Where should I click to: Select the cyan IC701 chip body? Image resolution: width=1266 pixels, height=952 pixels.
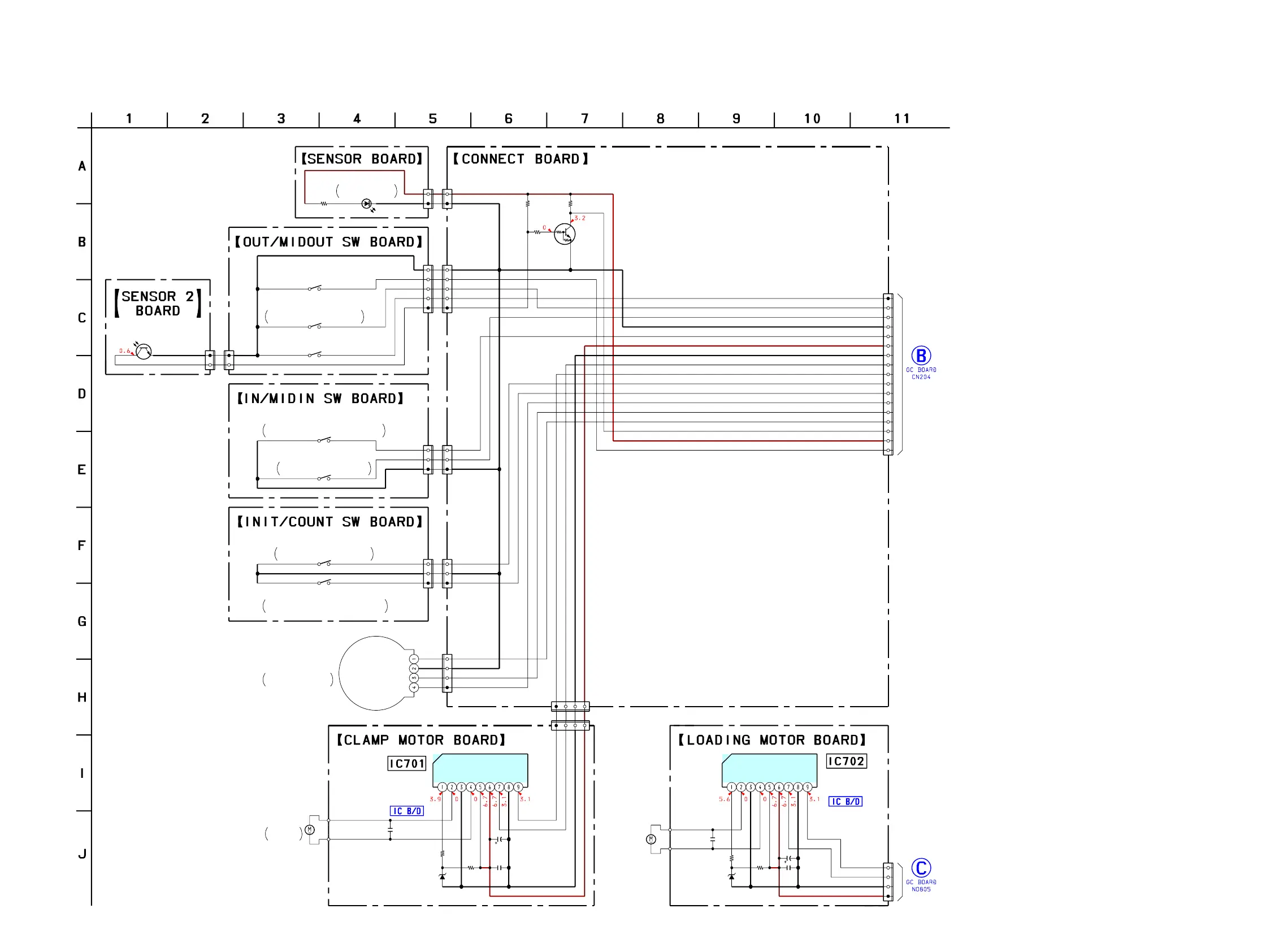coord(480,769)
